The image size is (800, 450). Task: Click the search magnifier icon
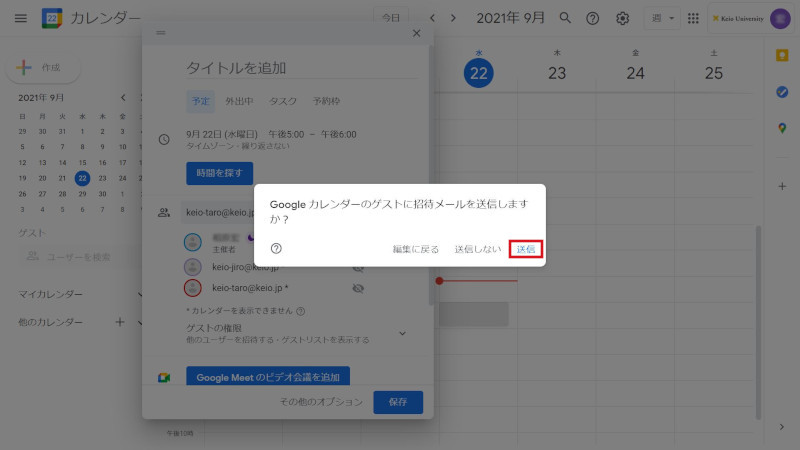click(566, 18)
